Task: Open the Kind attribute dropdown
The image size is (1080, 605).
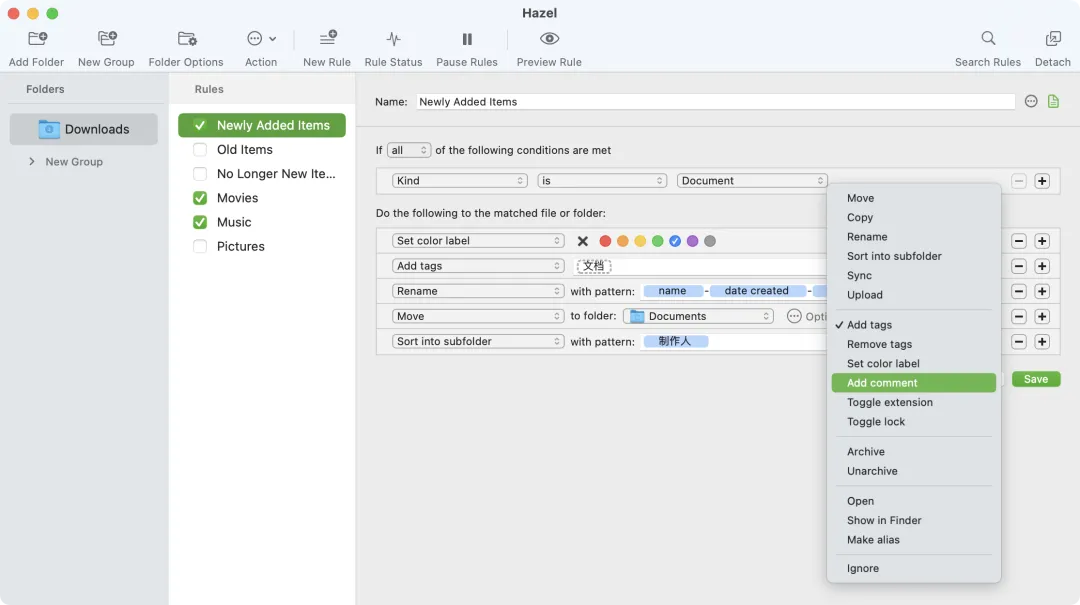Action: 459,181
